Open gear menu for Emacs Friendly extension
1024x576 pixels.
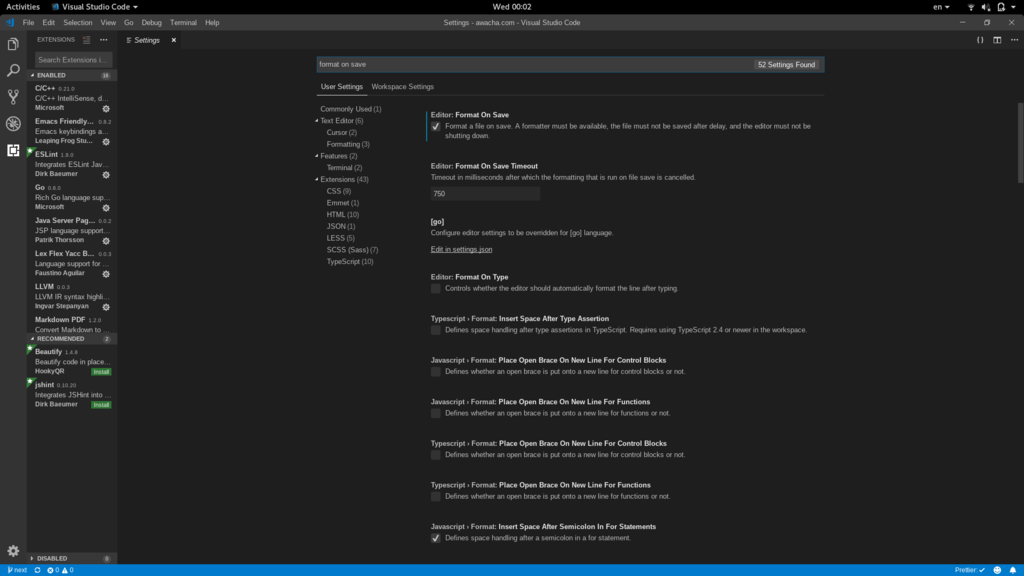pos(106,141)
